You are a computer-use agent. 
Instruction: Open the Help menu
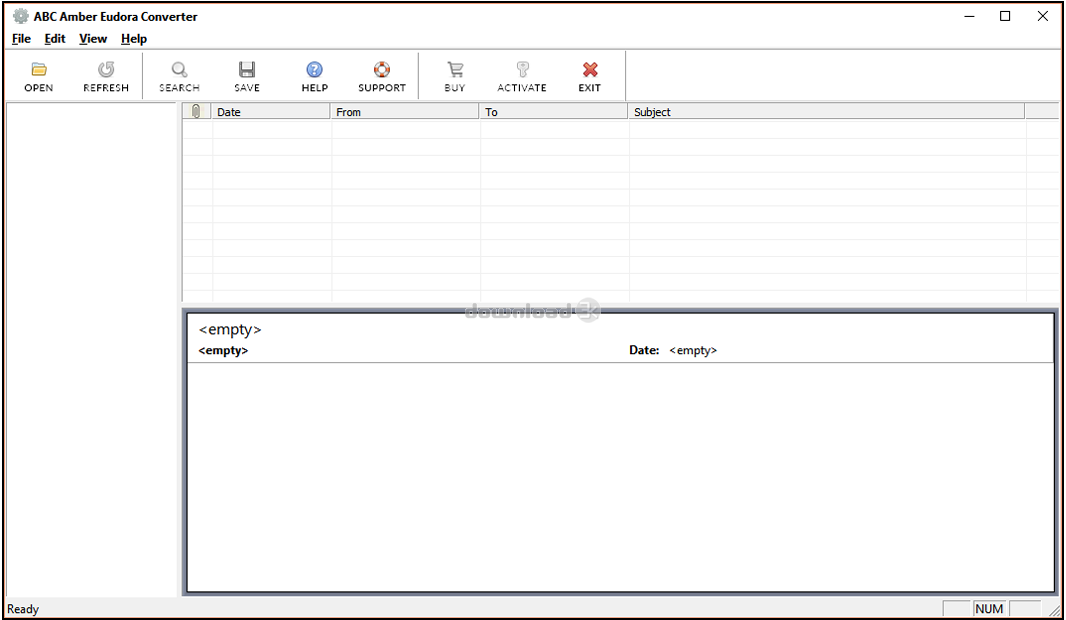(134, 39)
